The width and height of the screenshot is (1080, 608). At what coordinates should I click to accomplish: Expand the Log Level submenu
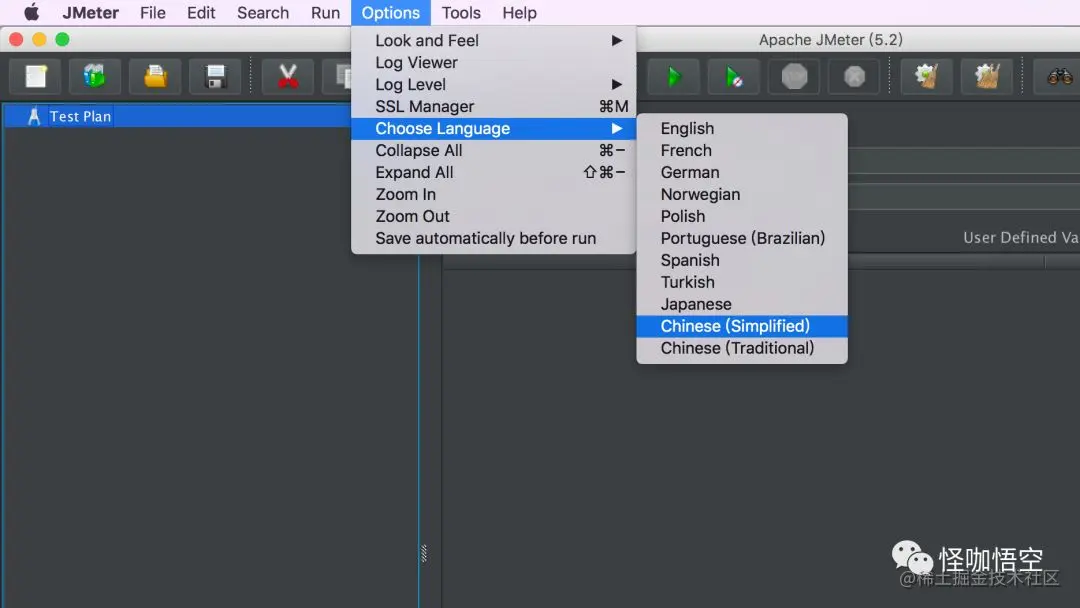click(493, 85)
